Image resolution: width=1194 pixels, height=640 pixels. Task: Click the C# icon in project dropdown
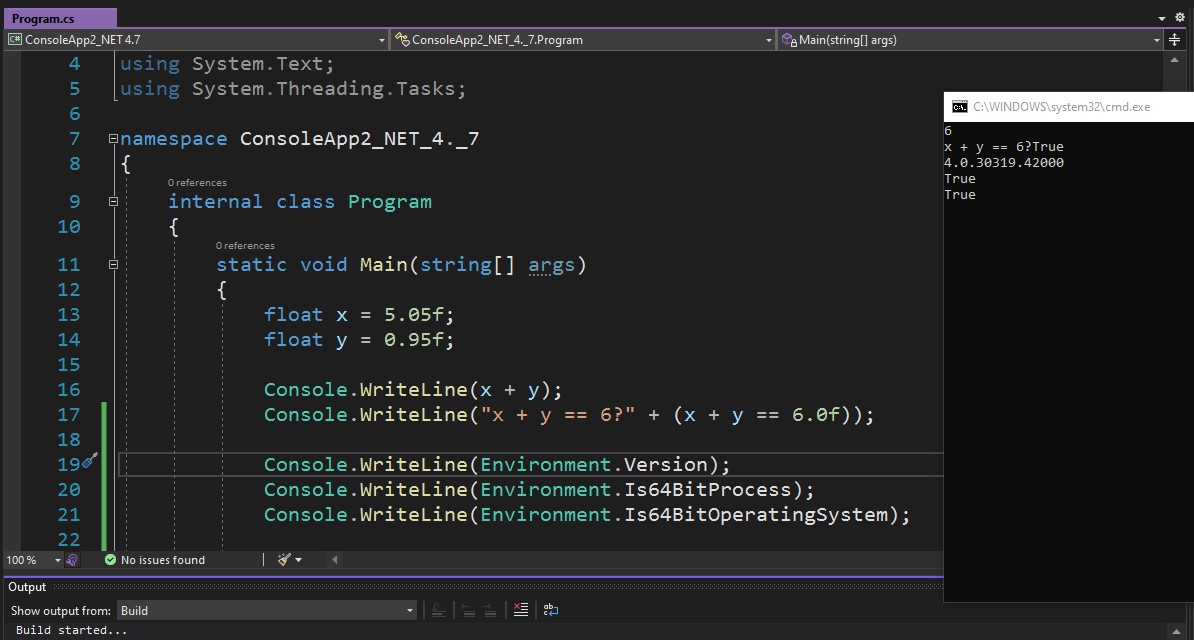point(15,40)
